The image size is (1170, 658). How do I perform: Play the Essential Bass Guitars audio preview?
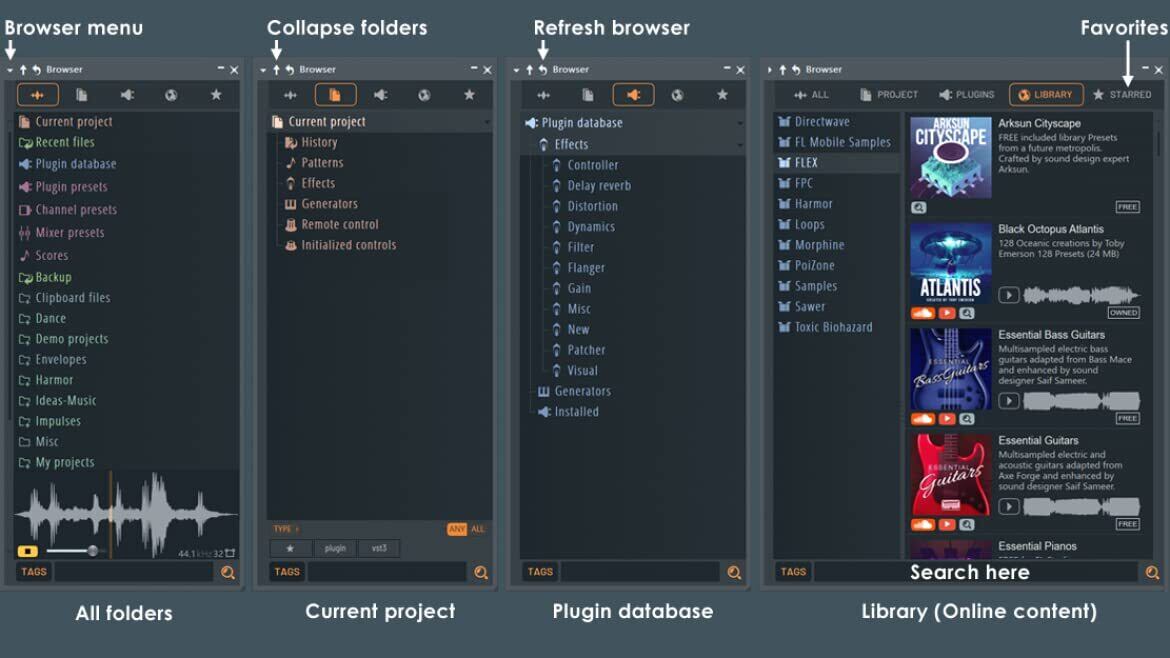click(1009, 401)
